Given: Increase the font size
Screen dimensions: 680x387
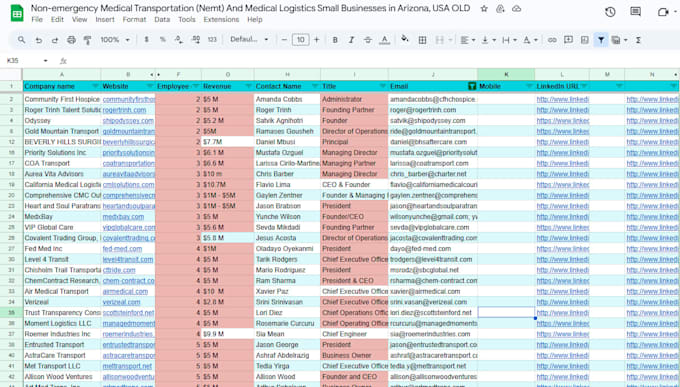Looking at the screenshot, I should [317, 40].
